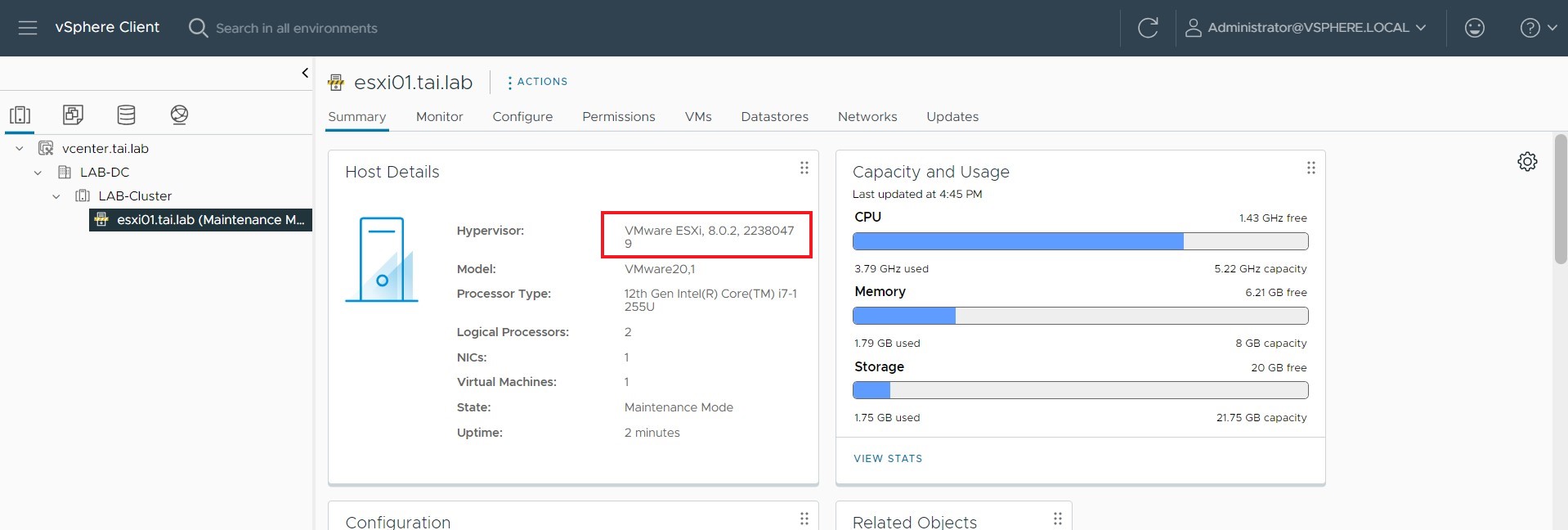Click the Related Objects card heading

[914, 522]
